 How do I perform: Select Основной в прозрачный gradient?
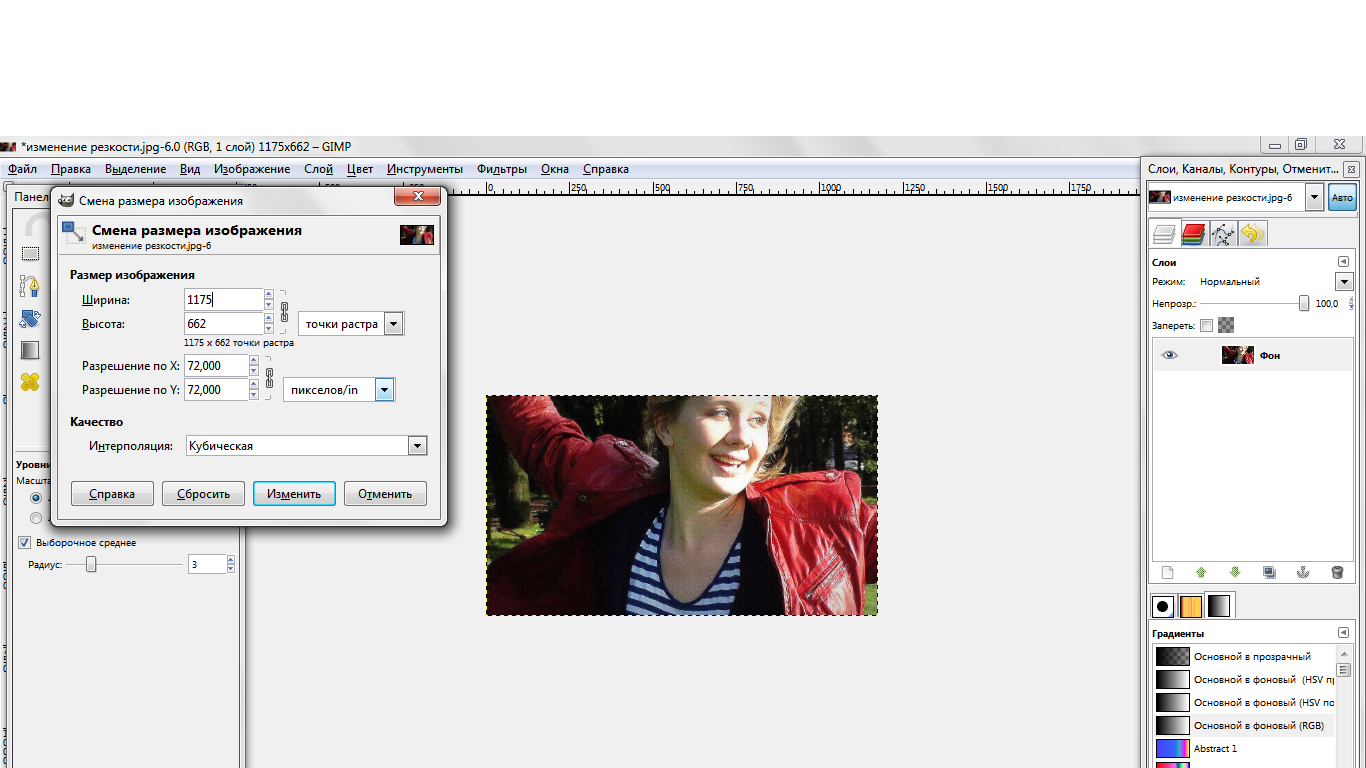pyautogui.click(x=1245, y=656)
